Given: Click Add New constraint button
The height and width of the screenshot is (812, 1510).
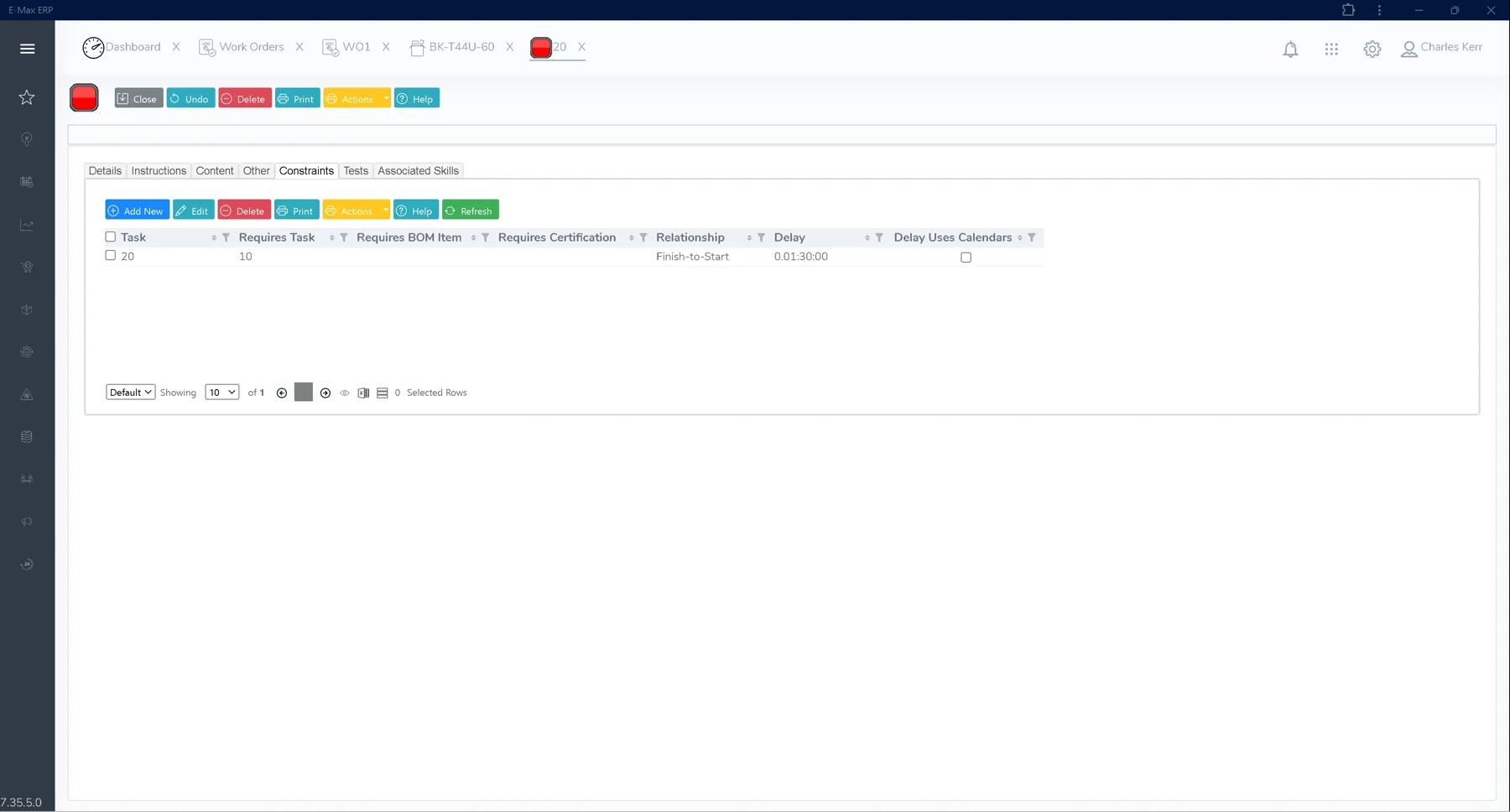Looking at the screenshot, I should (138, 210).
